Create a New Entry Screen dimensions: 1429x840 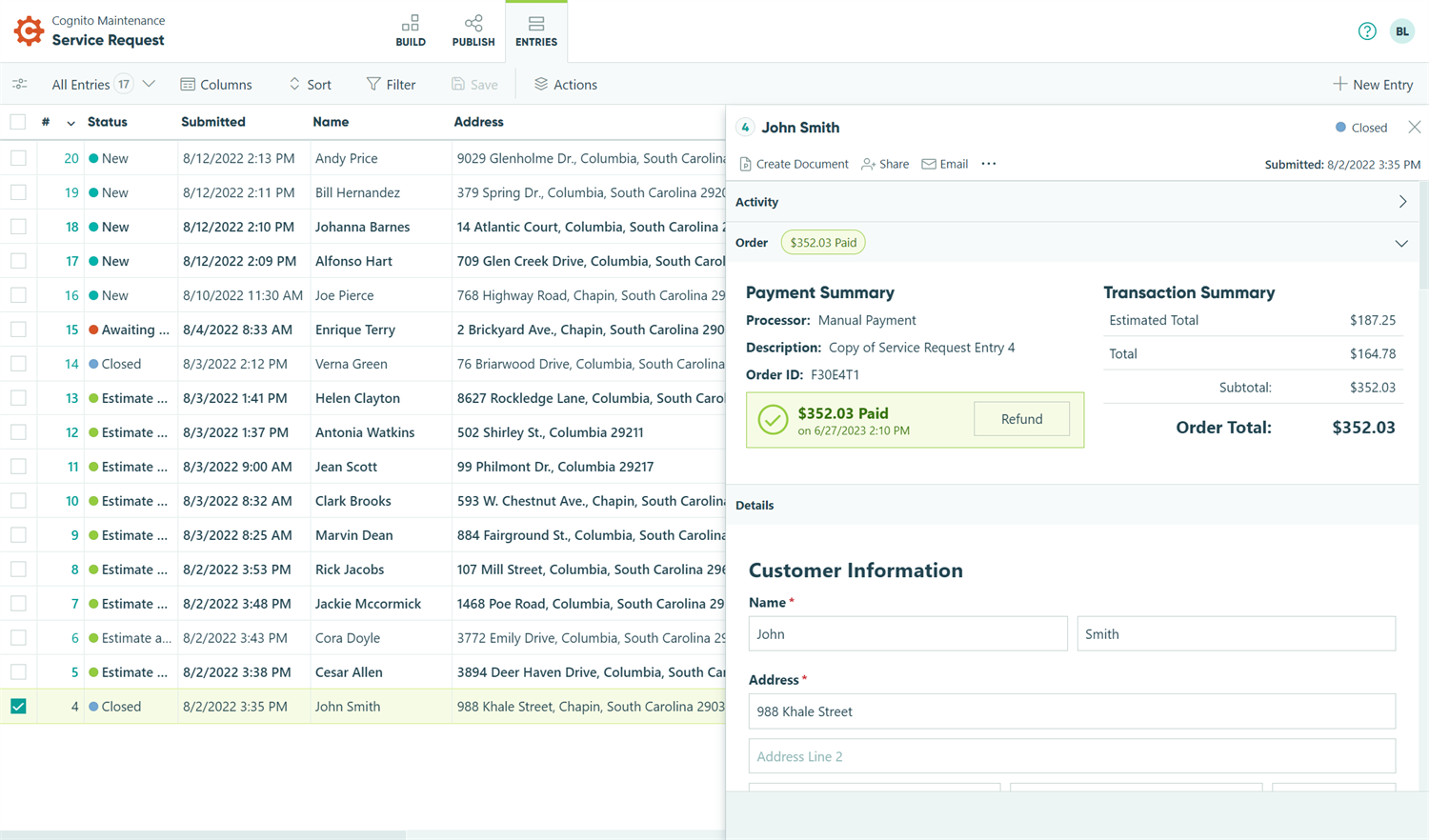[1373, 85]
